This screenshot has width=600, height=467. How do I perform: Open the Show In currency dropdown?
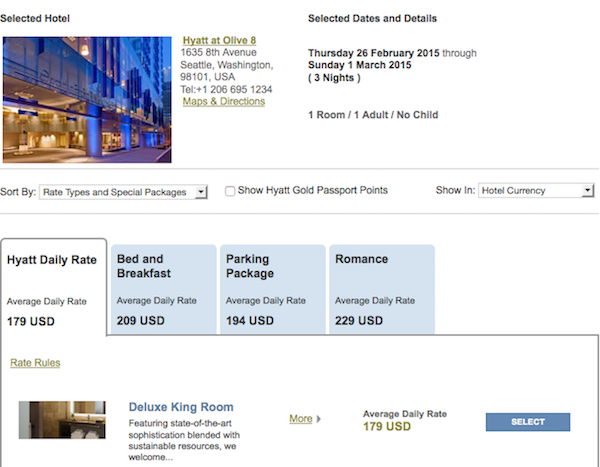(x=536, y=191)
